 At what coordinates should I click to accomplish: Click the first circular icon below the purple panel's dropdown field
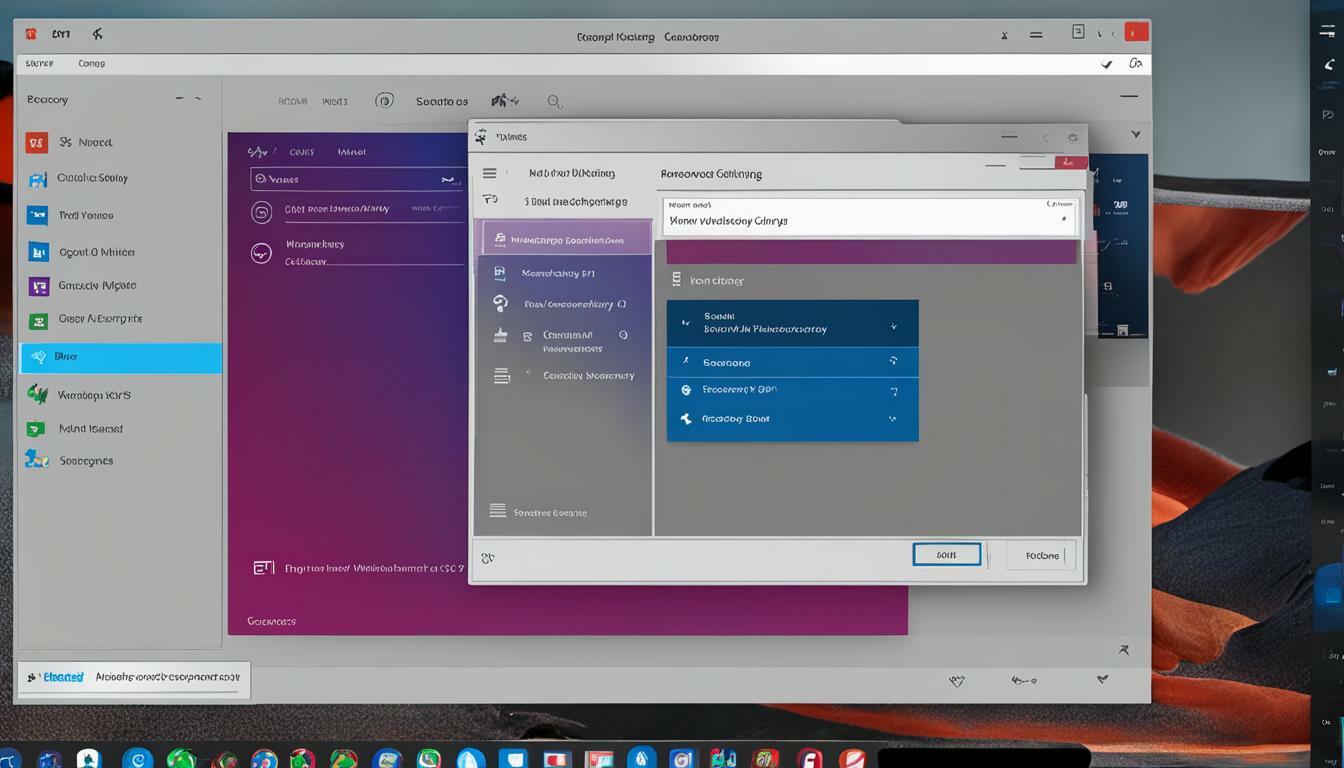point(261,212)
